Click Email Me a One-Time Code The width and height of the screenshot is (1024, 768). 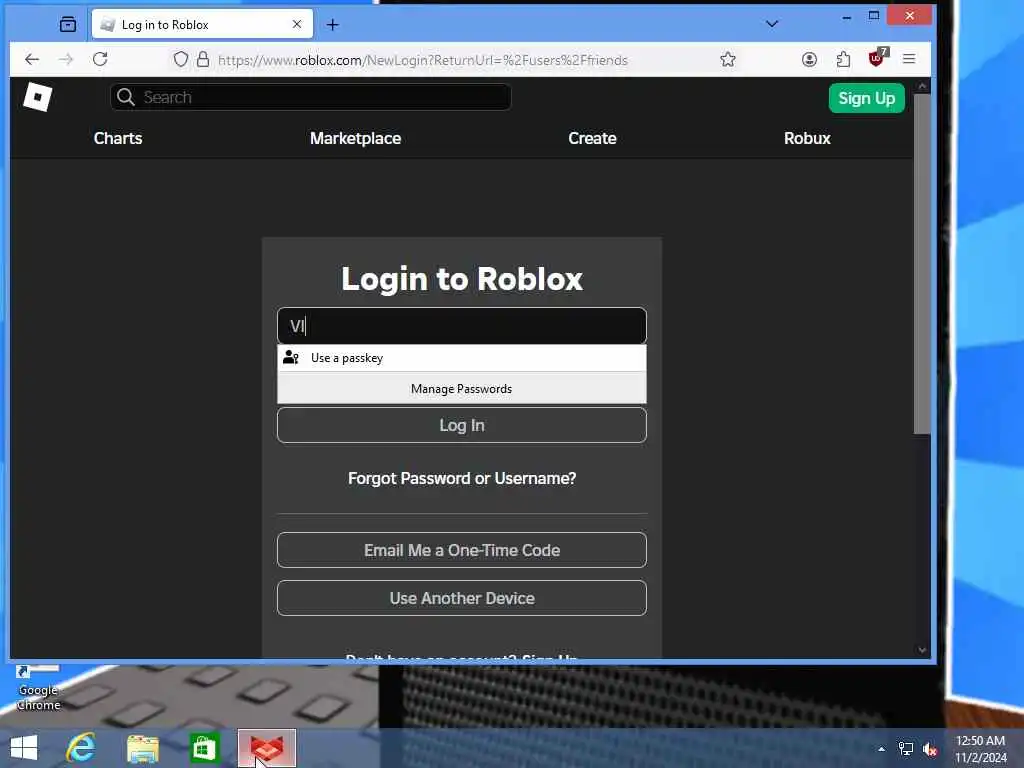pyautogui.click(x=462, y=550)
